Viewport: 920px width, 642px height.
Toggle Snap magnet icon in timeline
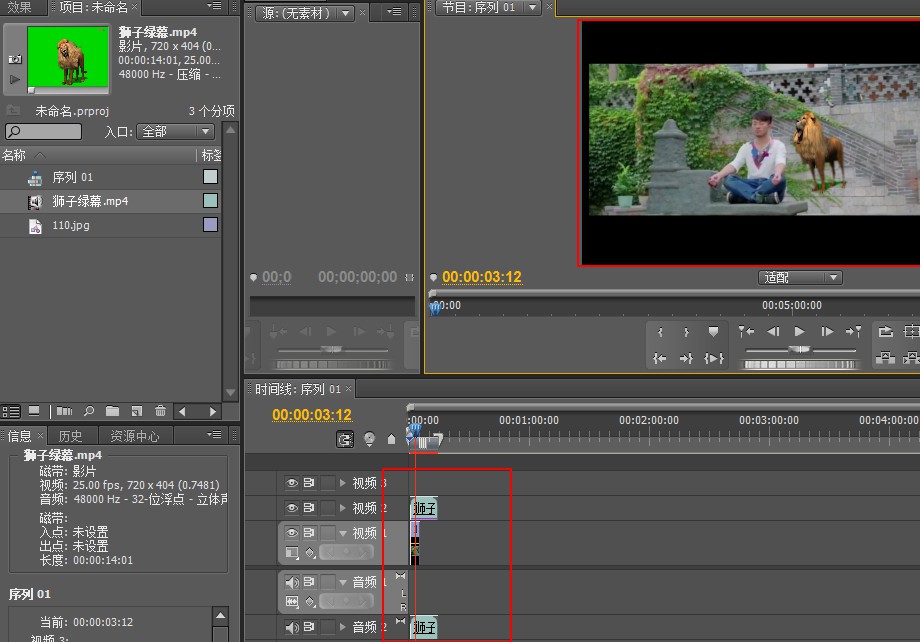click(345, 439)
